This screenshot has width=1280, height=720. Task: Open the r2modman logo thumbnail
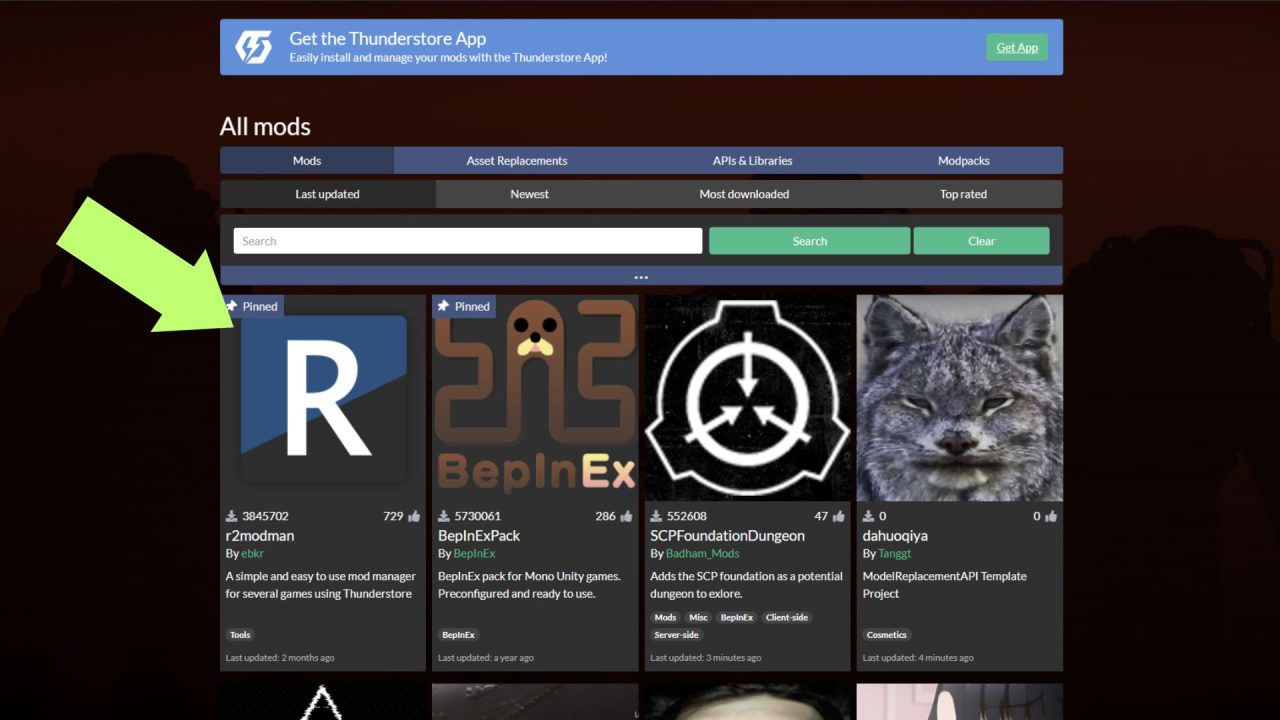(x=323, y=398)
